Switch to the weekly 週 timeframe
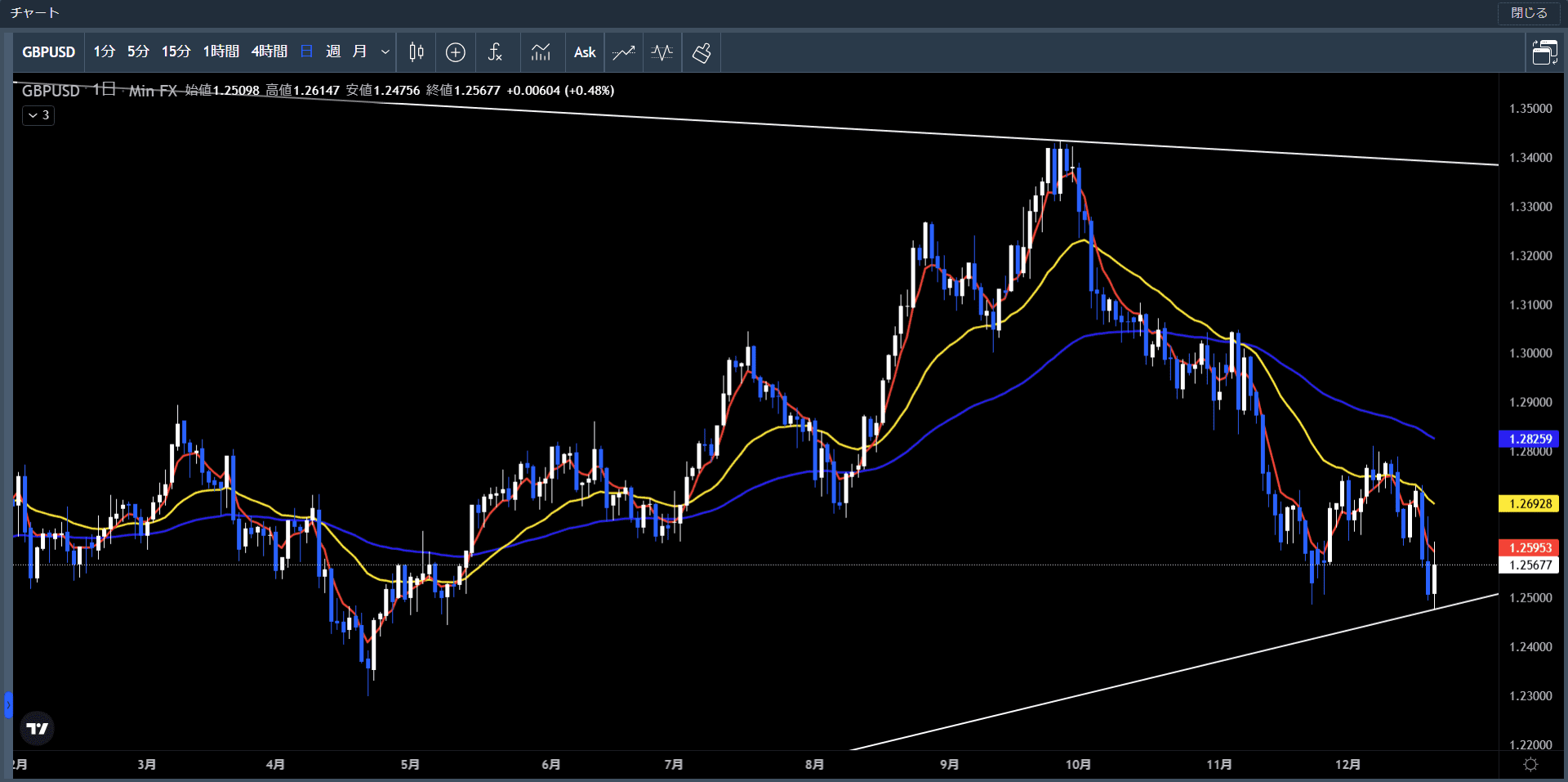The width and height of the screenshot is (1568, 782). [333, 51]
